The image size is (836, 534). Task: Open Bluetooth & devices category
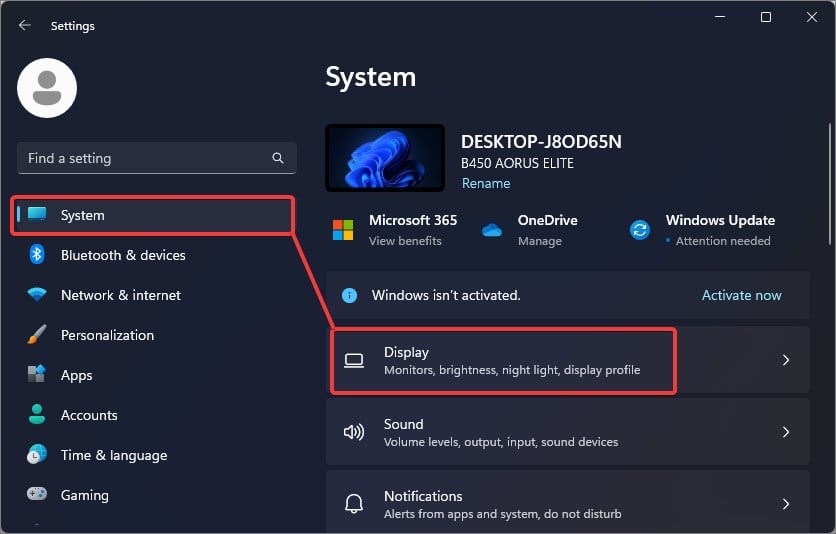coord(155,255)
